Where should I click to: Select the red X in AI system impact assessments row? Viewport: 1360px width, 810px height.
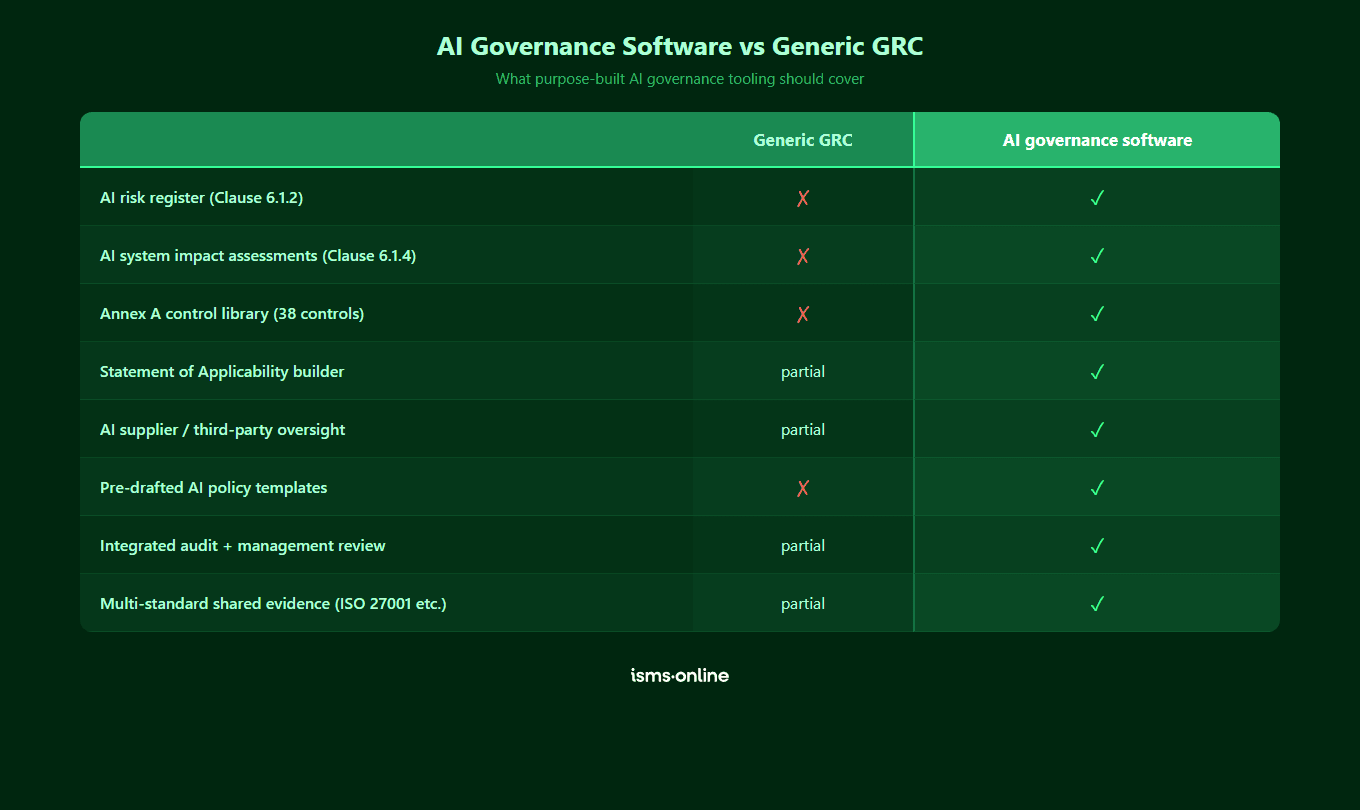click(x=803, y=256)
